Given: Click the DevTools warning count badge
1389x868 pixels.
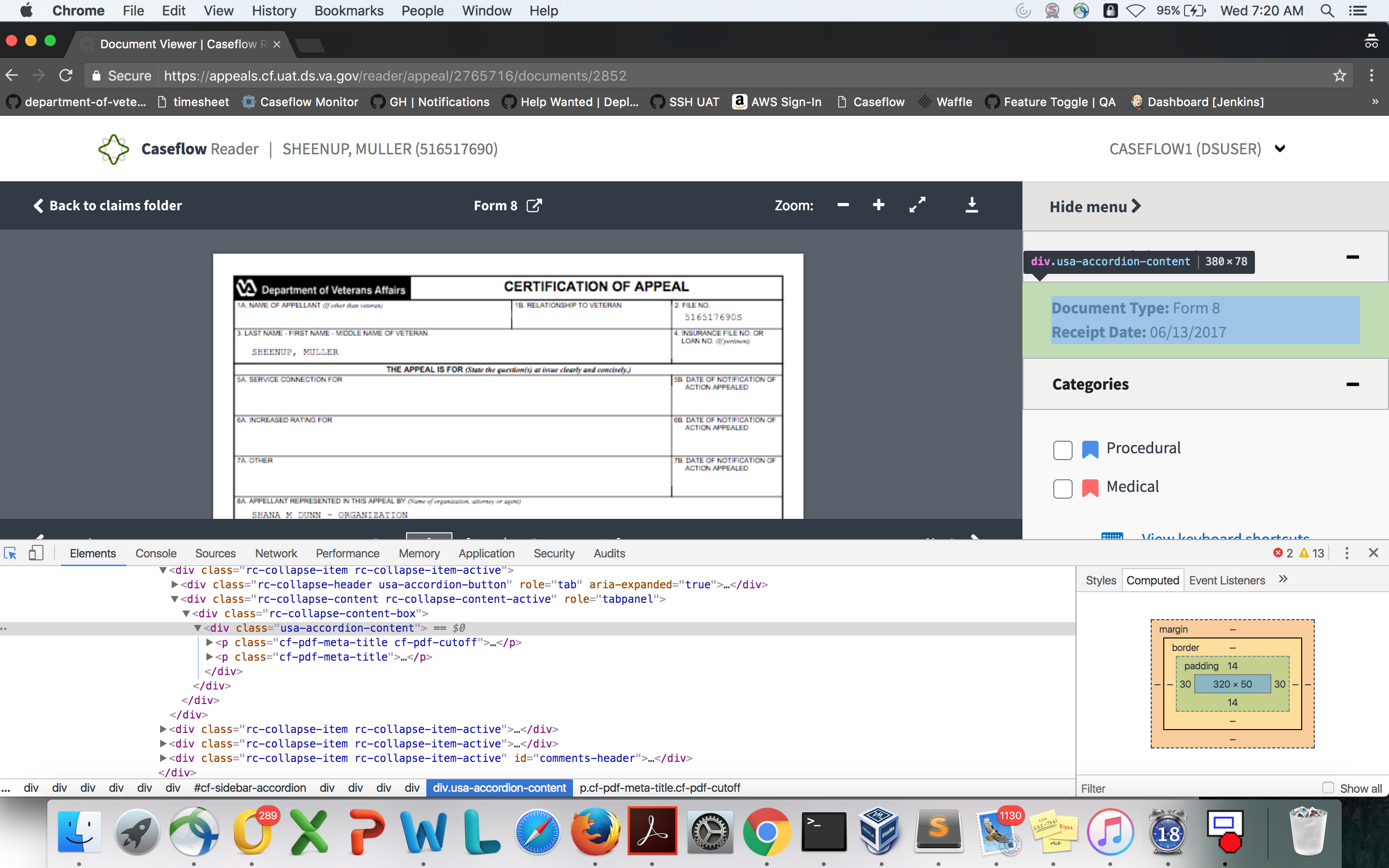Looking at the screenshot, I should [1311, 553].
